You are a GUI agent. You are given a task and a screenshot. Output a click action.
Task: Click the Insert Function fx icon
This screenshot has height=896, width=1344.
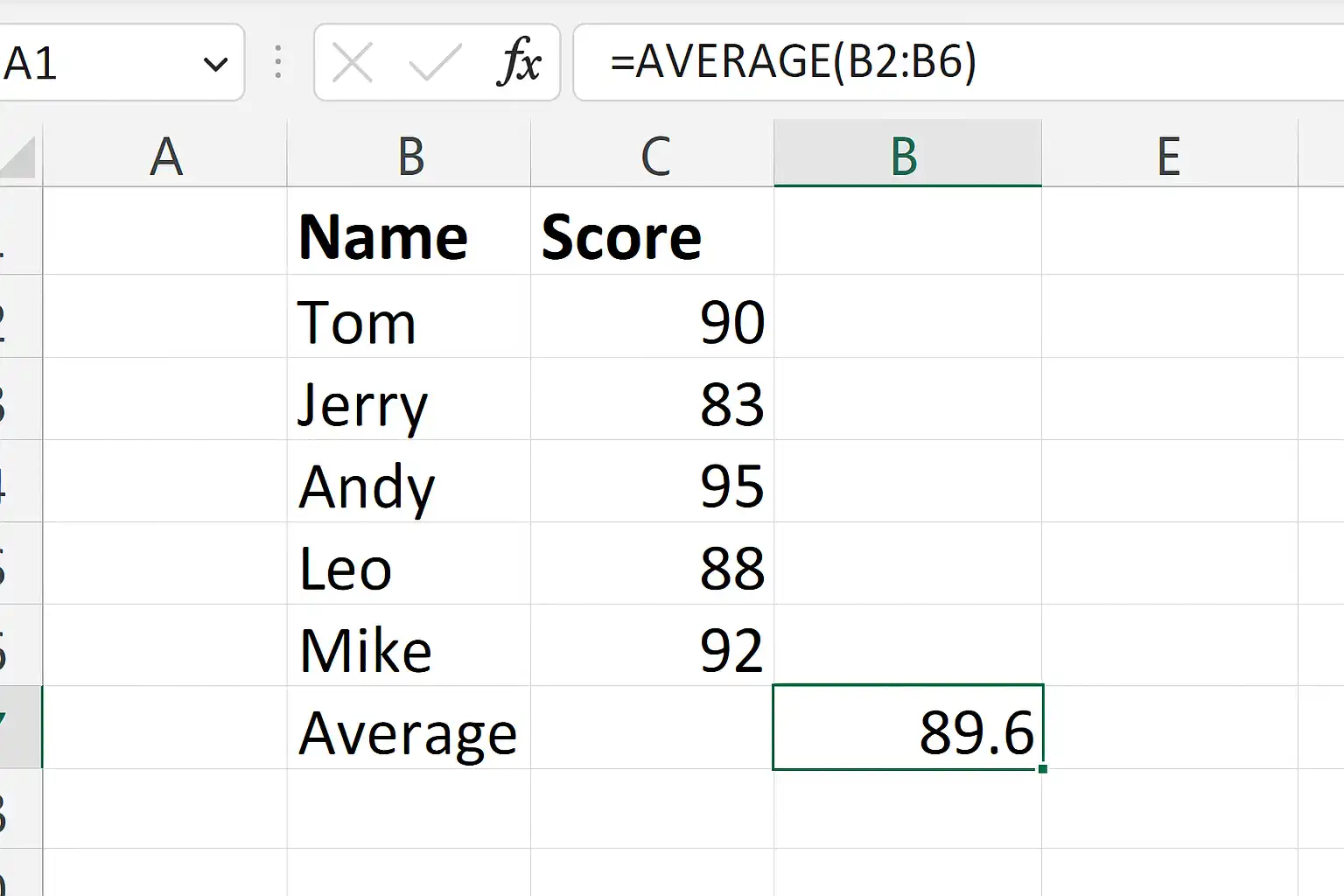[x=519, y=63]
